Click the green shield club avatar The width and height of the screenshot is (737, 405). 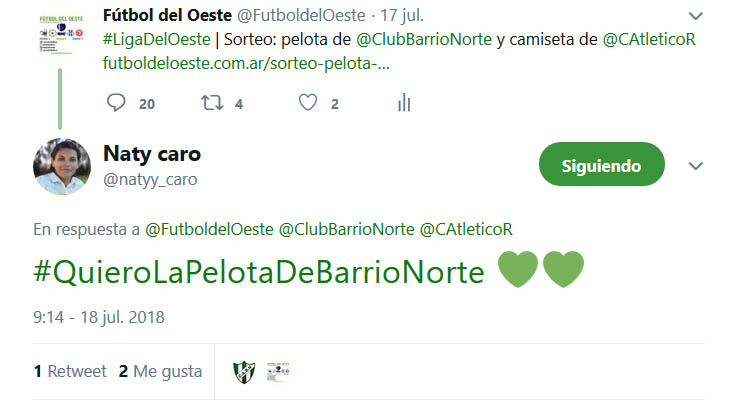(x=244, y=372)
